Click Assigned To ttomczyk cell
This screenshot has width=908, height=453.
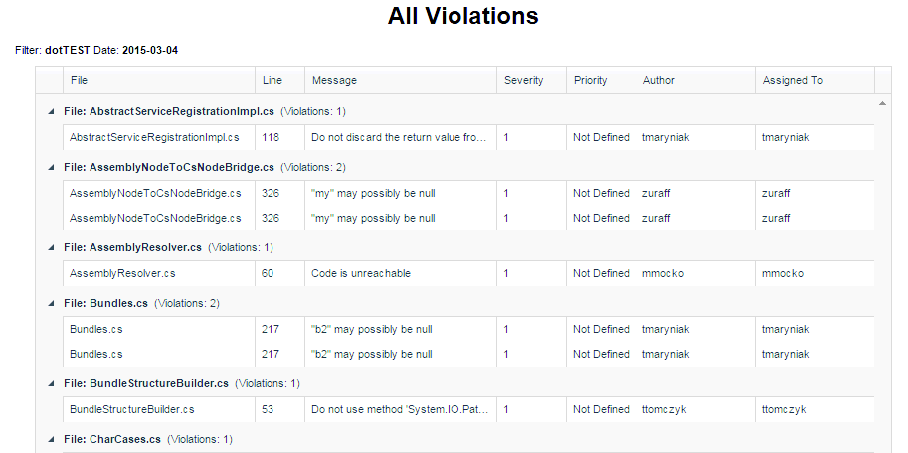pyautogui.click(x=815, y=410)
